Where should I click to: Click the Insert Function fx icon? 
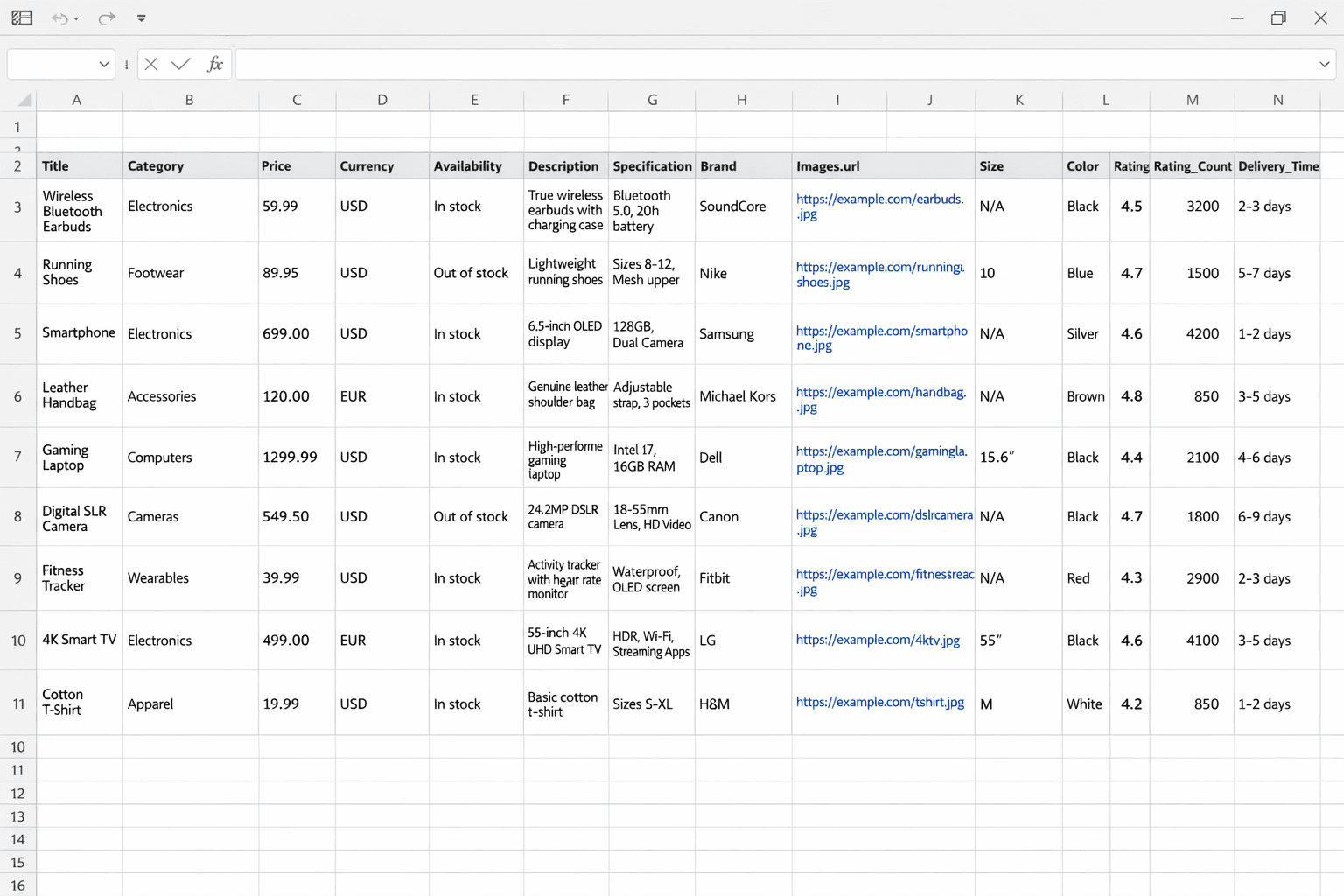215,64
